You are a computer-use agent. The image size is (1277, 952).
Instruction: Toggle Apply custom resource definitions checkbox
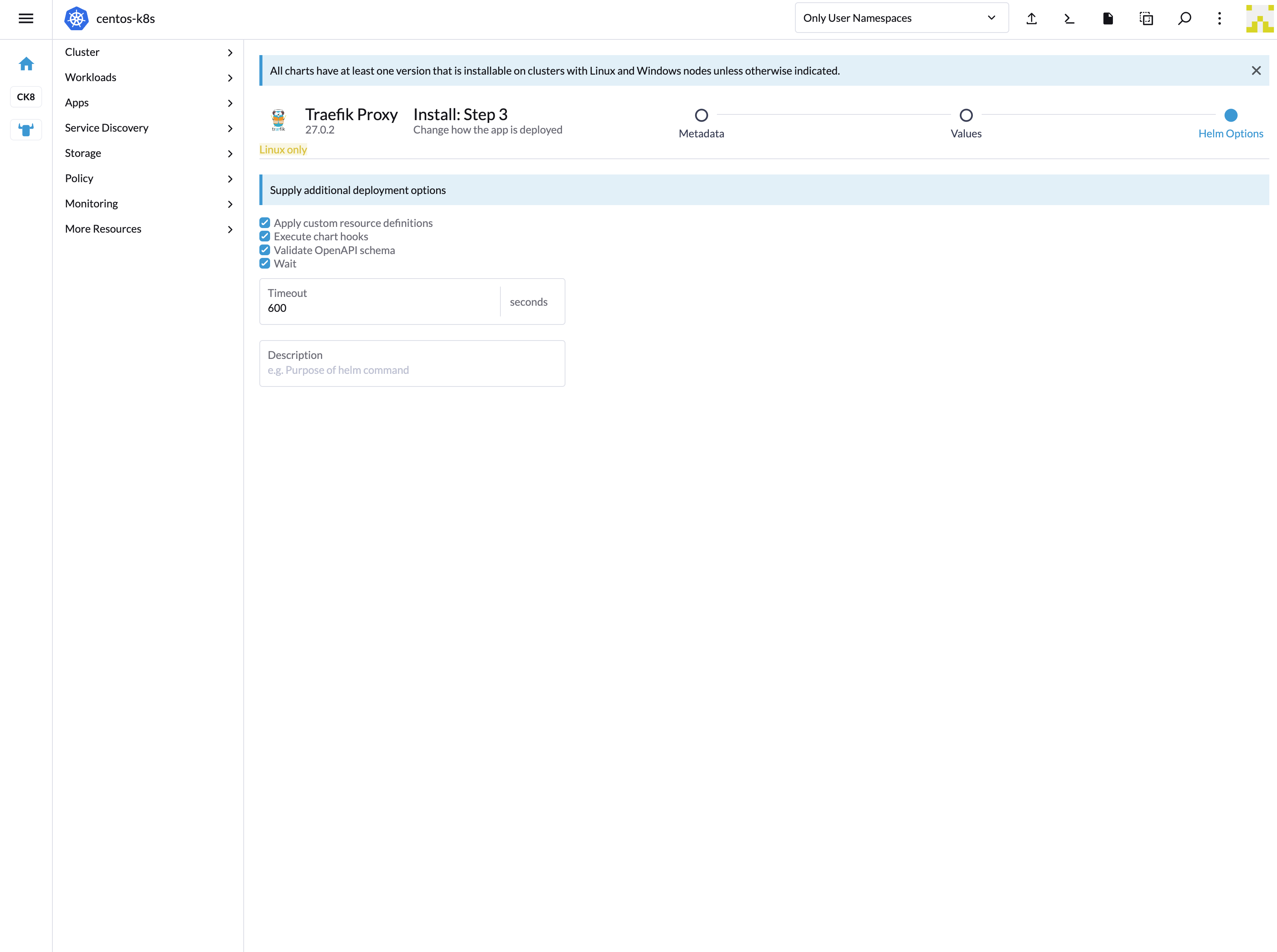265,222
